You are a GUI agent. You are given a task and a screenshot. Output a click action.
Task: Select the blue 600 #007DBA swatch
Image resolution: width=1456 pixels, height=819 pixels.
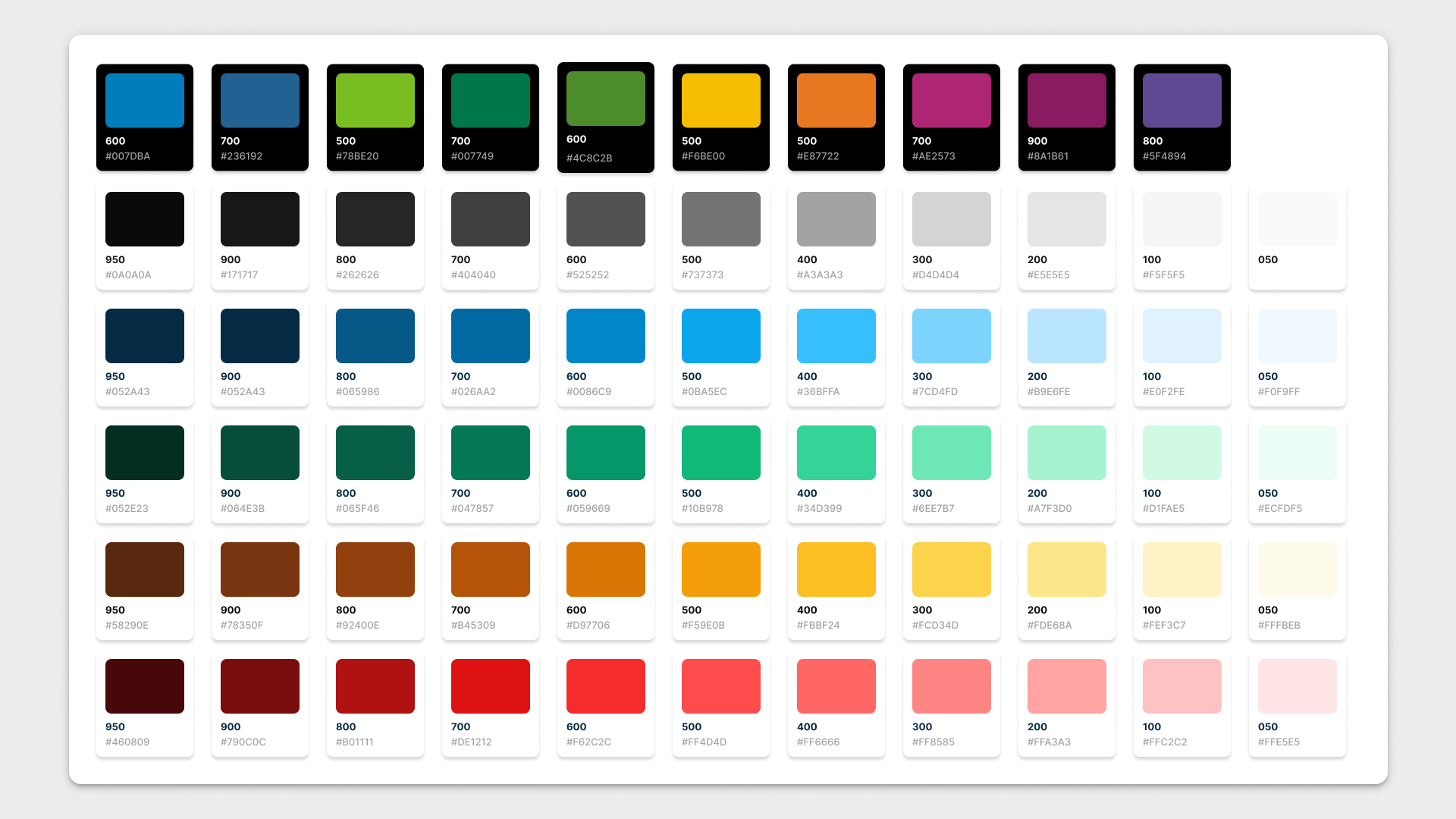click(x=144, y=100)
